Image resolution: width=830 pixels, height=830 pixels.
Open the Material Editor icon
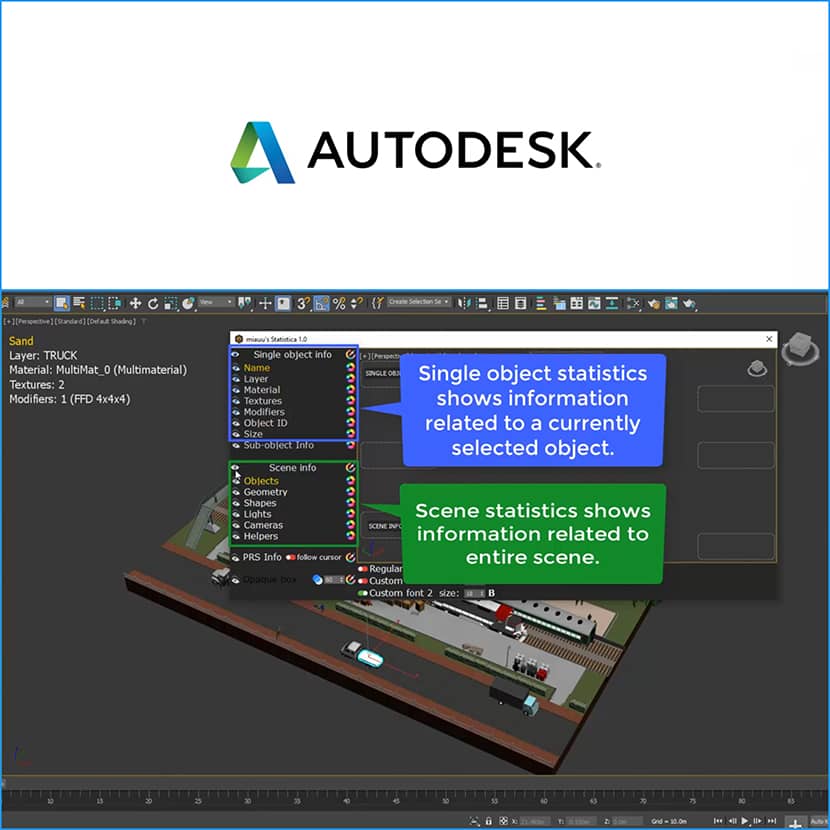(x=633, y=303)
